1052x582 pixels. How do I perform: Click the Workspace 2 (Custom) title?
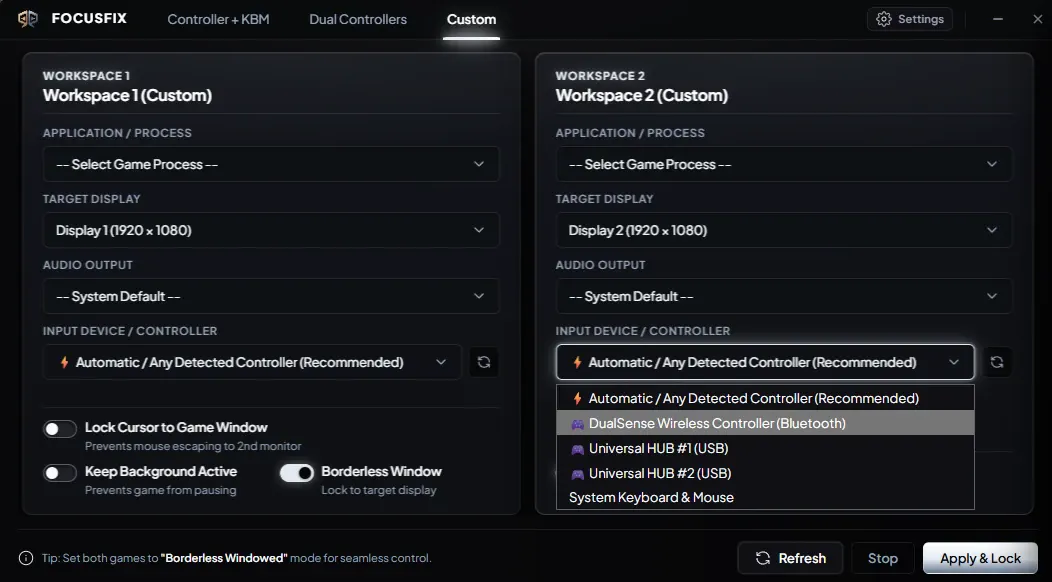641,95
